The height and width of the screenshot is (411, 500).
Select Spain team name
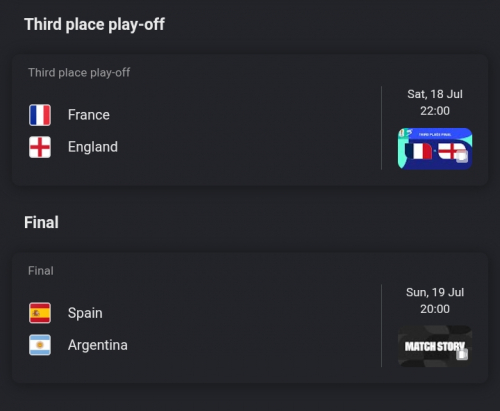pyautogui.click(x=85, y=313)
